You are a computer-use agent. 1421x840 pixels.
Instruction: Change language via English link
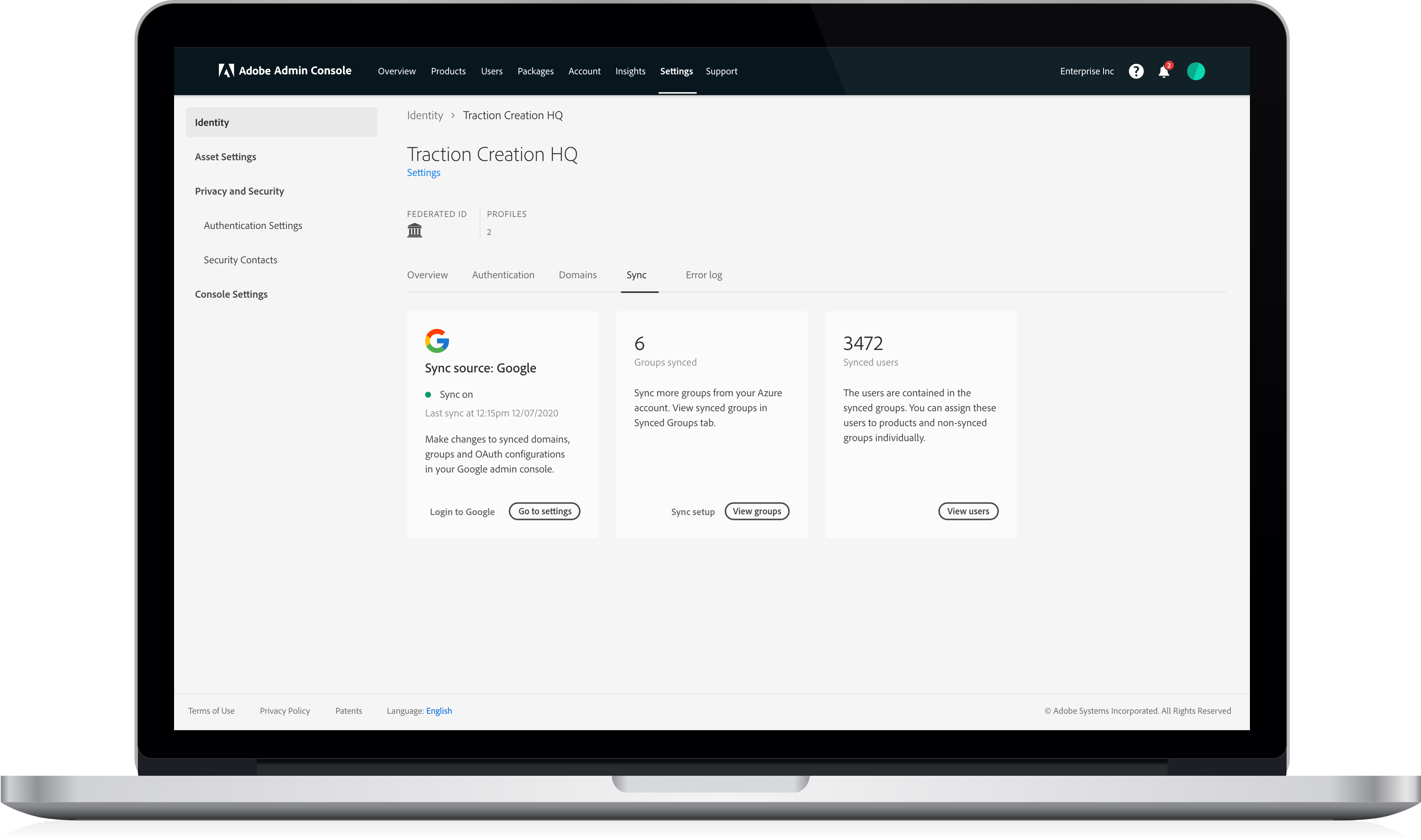(439, 711)
